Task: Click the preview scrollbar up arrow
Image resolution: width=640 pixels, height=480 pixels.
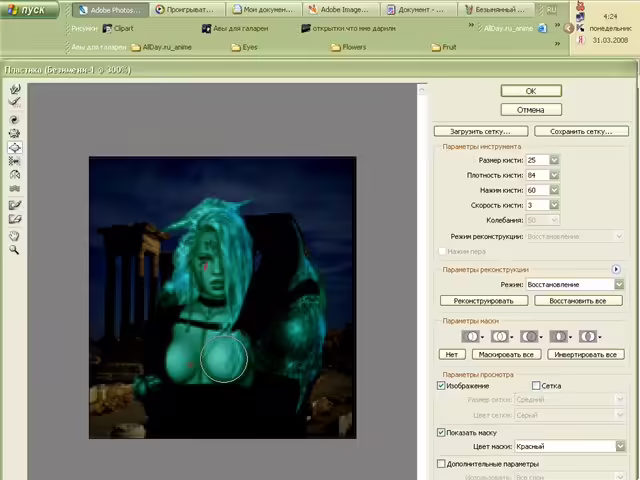Action: point(422,89)
